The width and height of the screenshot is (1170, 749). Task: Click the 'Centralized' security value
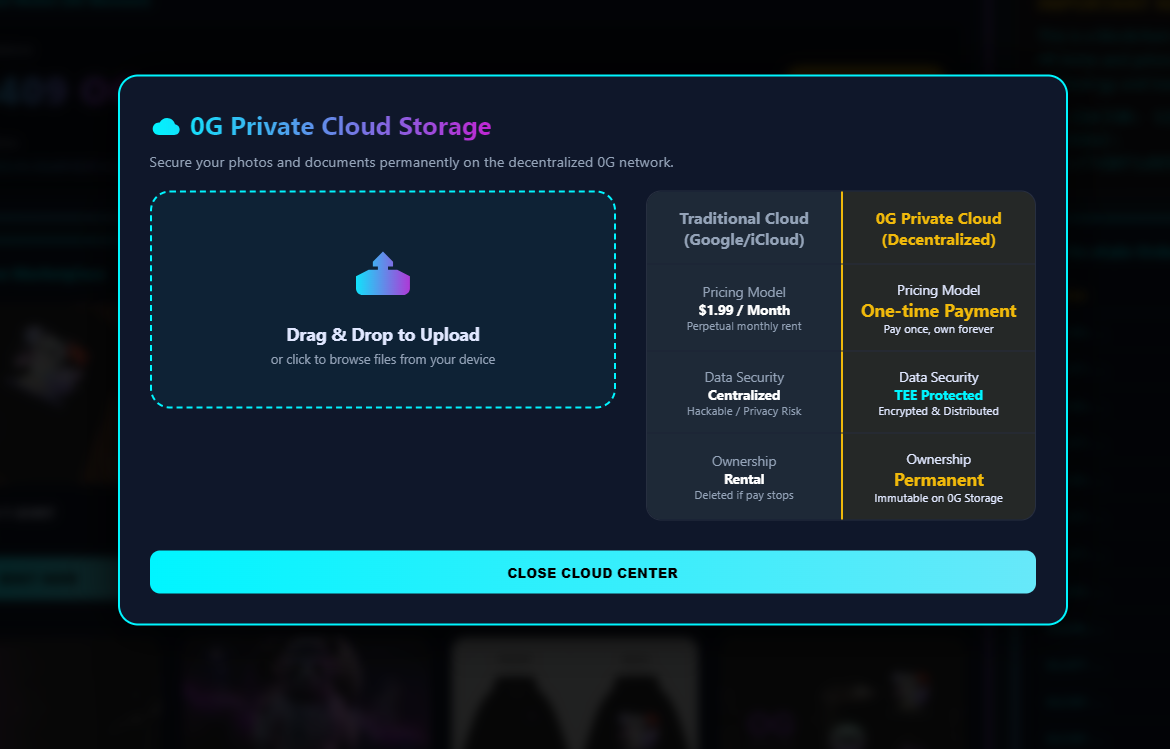click(744, 395)
